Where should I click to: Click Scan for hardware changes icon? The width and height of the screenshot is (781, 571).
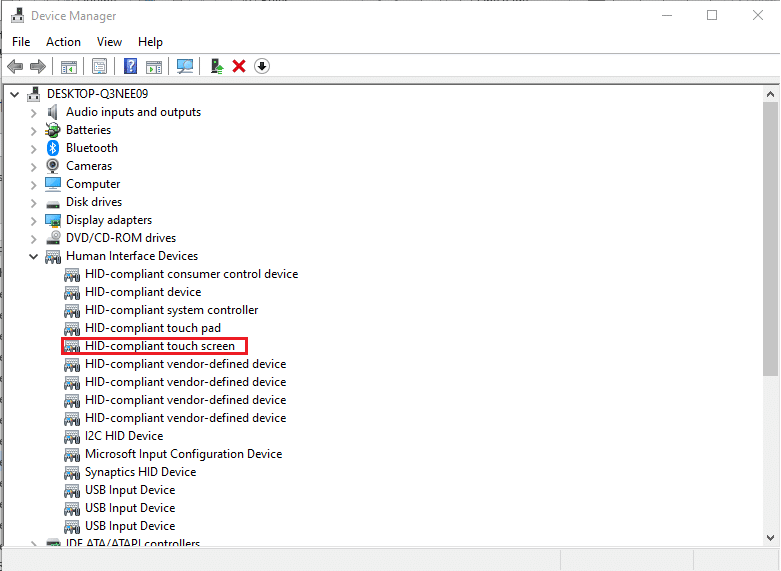(185, 66)
